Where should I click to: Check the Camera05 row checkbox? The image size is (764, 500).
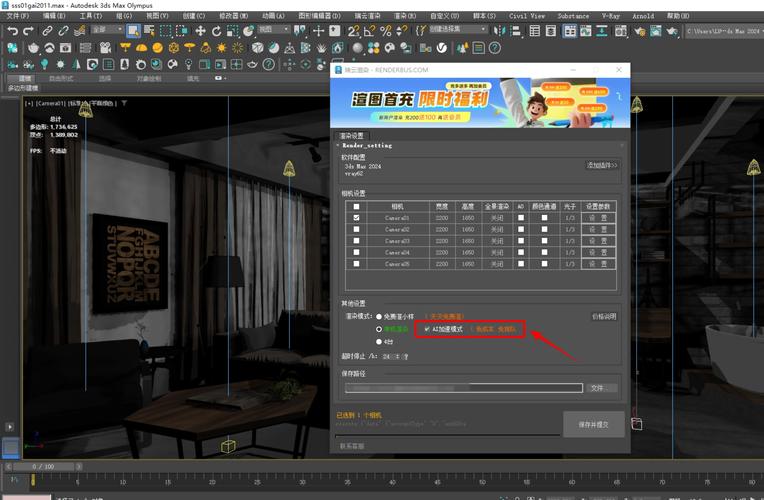pyautogui.click(x=356, y=264)
